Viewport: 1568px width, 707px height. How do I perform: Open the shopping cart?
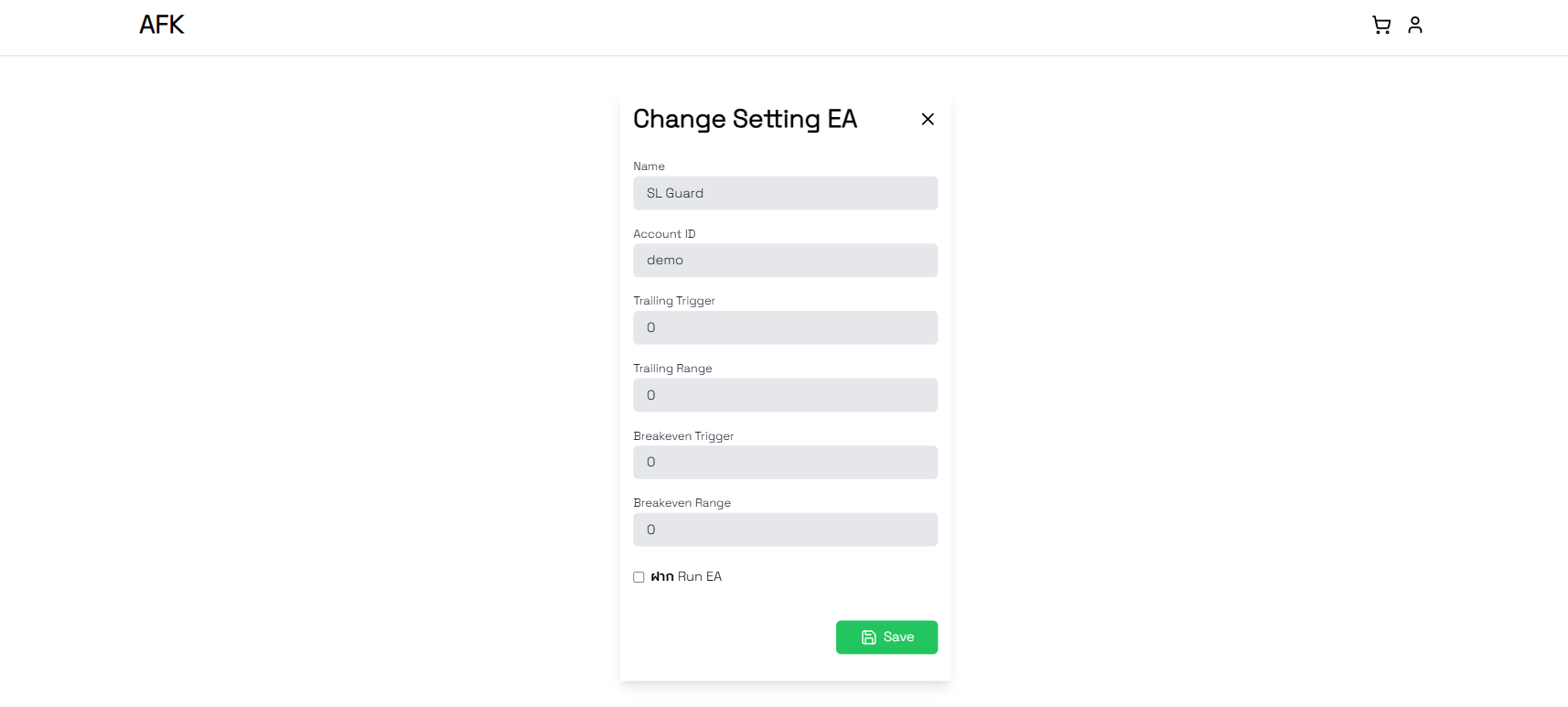pos(1381,26)
